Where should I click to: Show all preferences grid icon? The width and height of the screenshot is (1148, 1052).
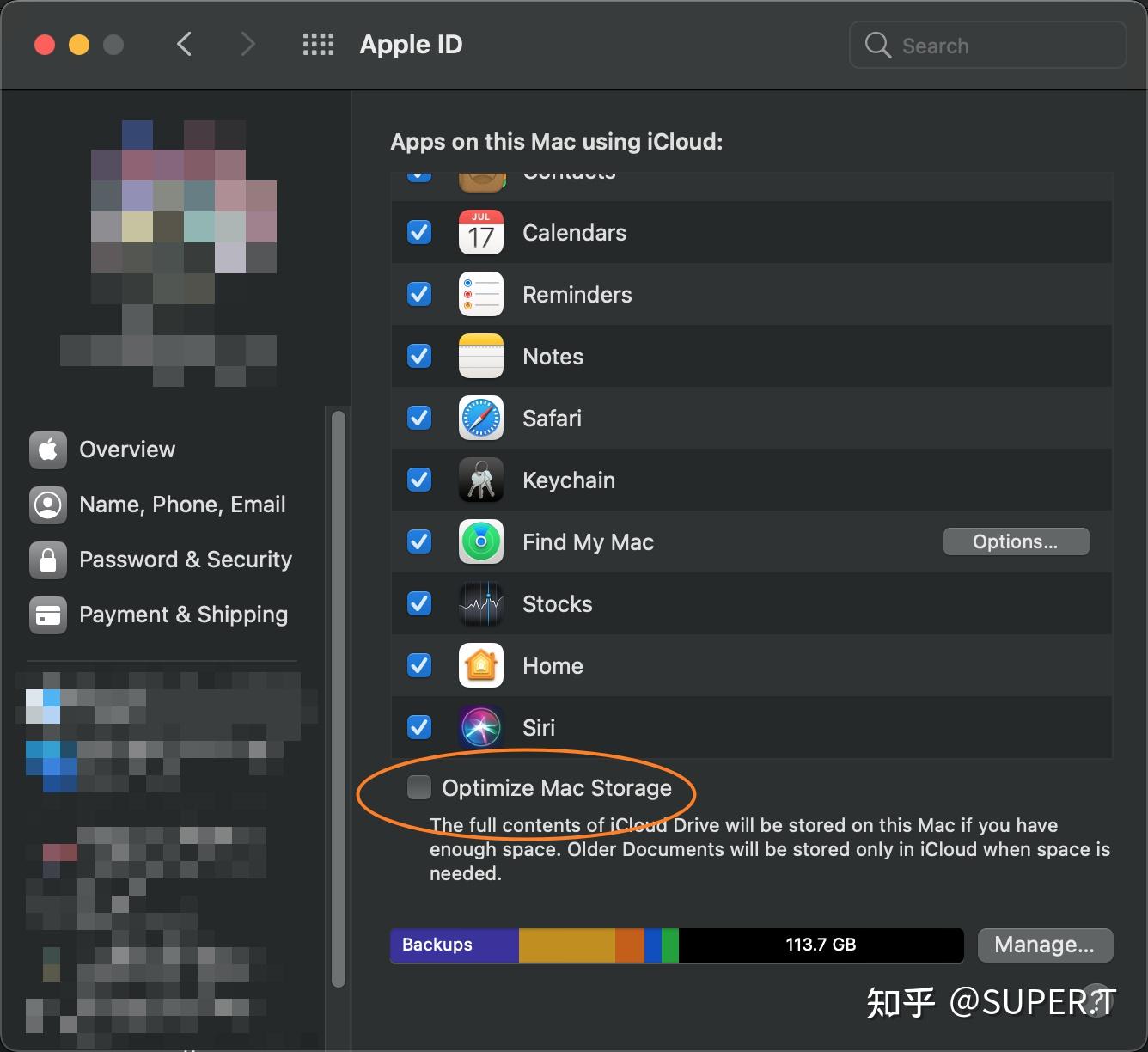318,45
